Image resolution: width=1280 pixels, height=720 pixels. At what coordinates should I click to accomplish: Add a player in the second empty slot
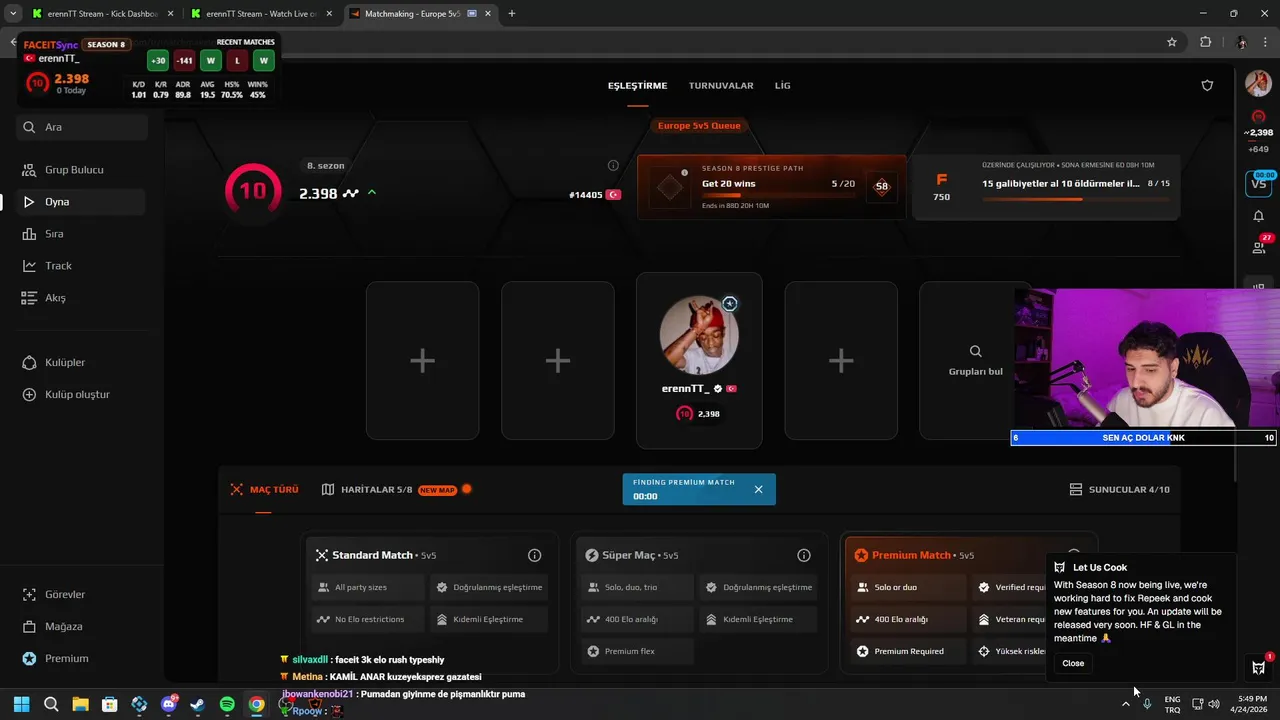pyautogui.click(x=558, y=361)
